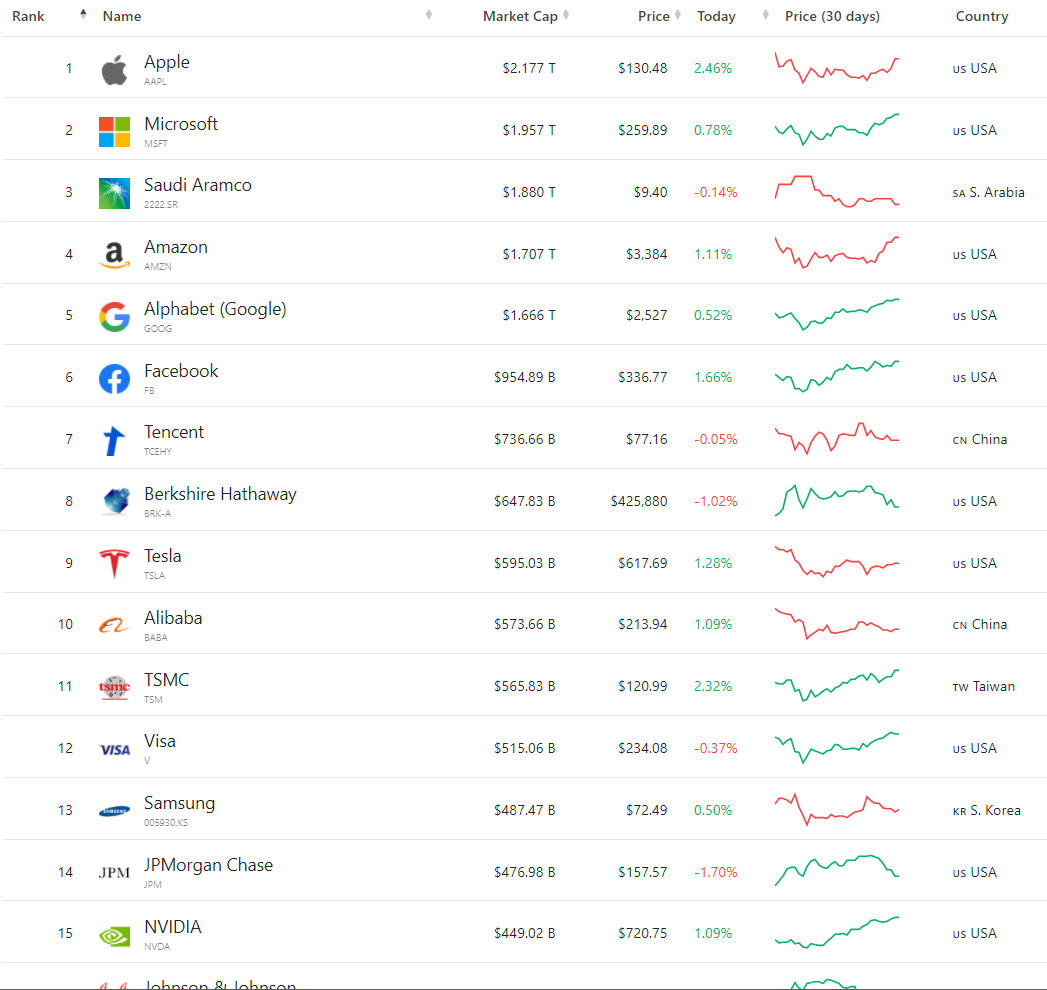
Task: Click the Berkshire Hathaway logo icon
Action: tap(116, 501)
